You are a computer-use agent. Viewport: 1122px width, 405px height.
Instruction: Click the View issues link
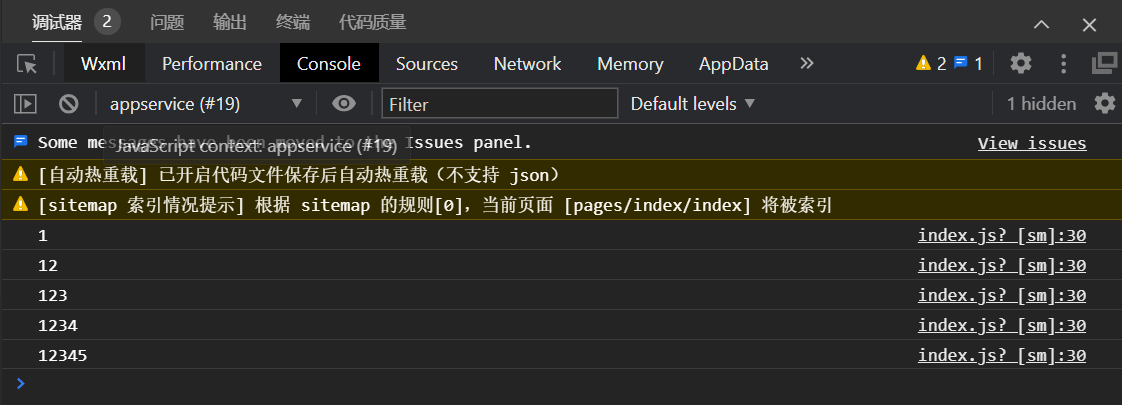click(1032, 144)
